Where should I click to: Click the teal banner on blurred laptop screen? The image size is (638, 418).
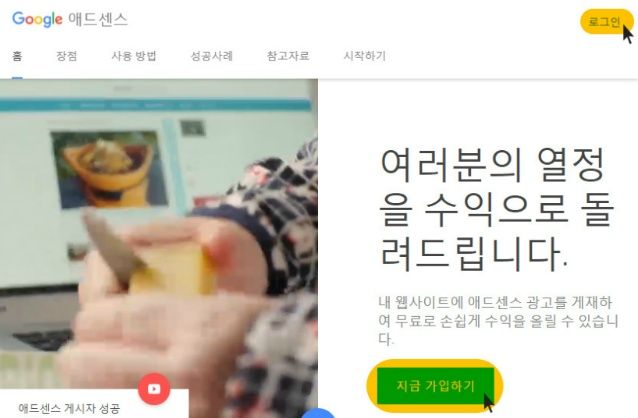click(155, 105)
